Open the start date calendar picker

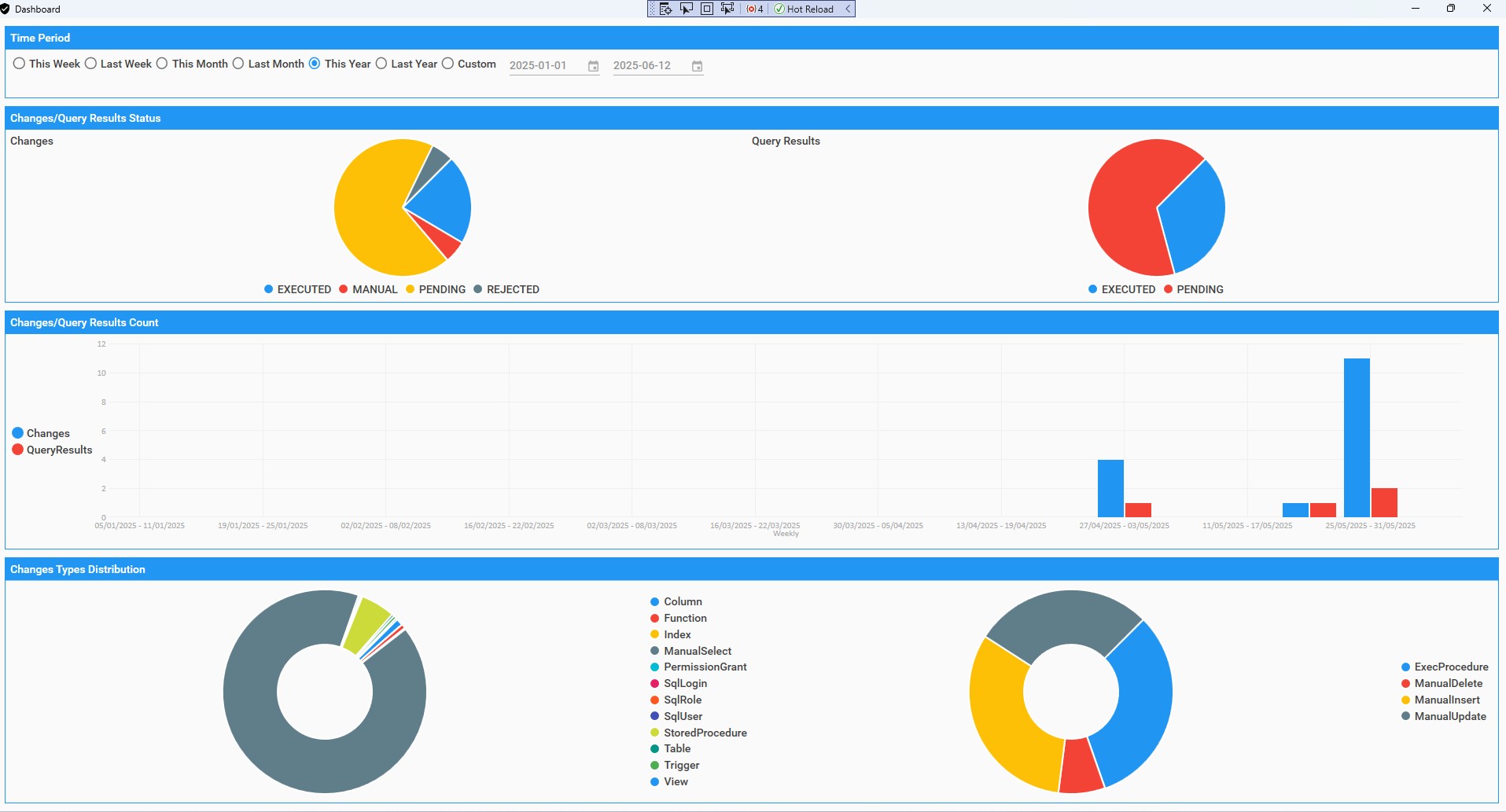[594, 66]
